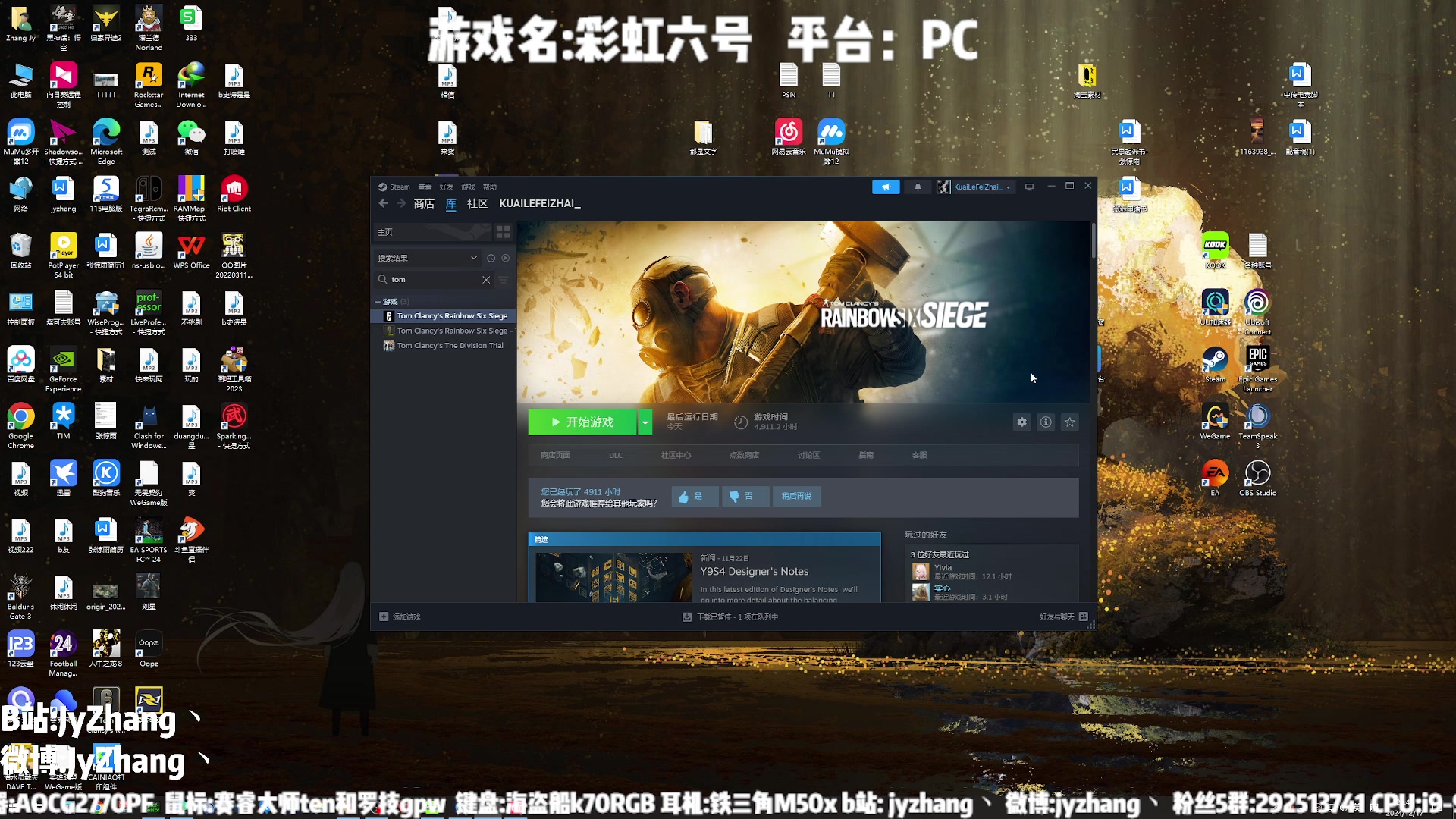Select the 社区 community tab in Steam
The width and height of the screenshot is (1456, 819).
(477, 203)
